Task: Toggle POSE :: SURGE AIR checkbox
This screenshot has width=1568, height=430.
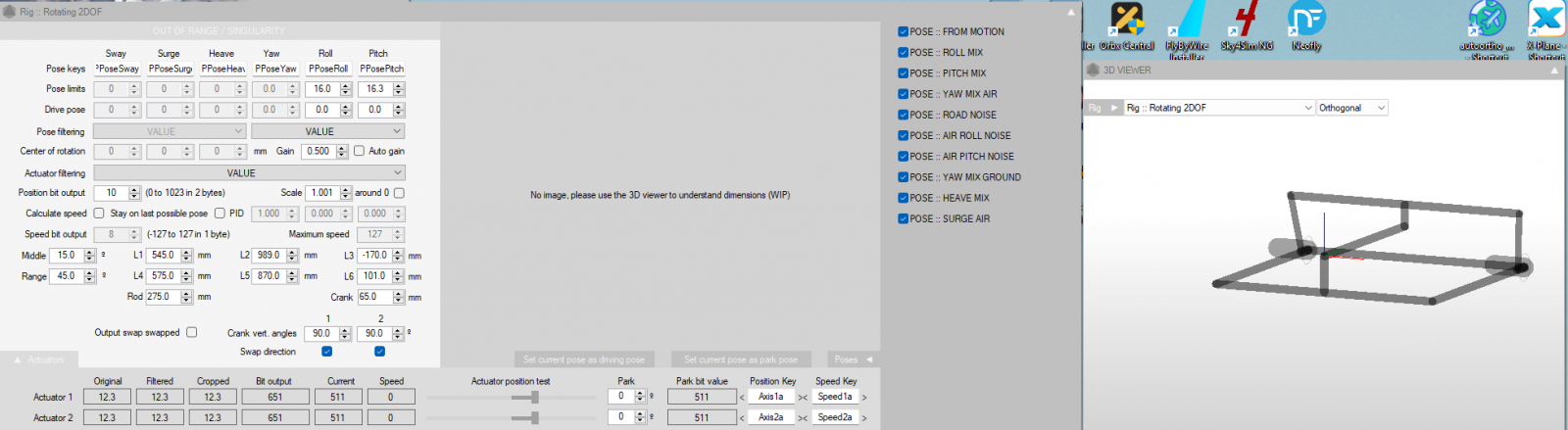Action: [903, 218]
